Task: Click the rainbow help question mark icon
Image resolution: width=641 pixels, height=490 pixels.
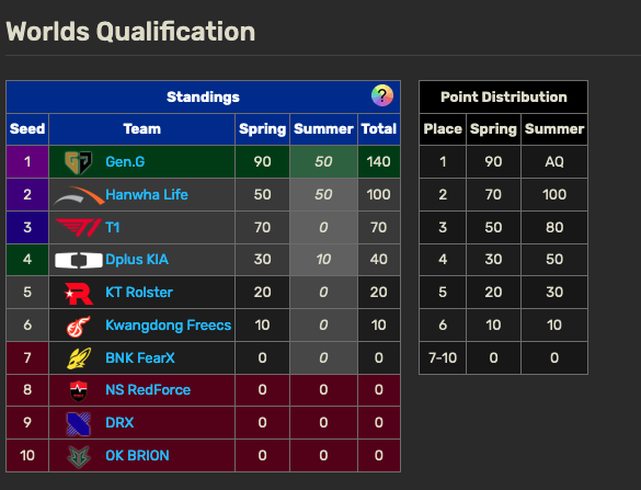Action: (382, 96)
